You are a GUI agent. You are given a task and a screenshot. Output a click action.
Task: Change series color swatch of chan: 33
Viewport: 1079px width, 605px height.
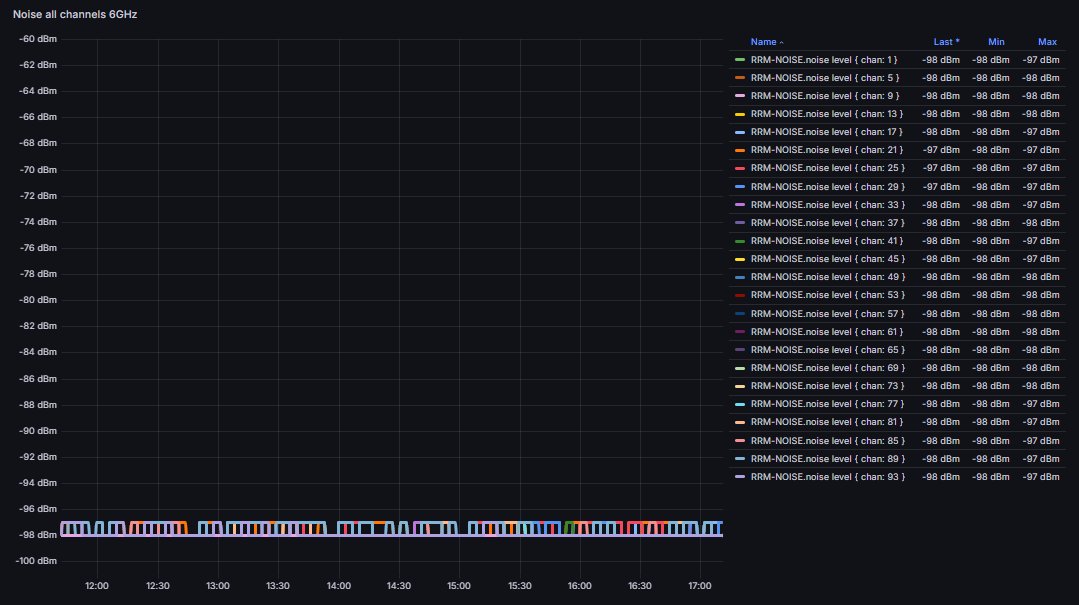tap(740, 204)
